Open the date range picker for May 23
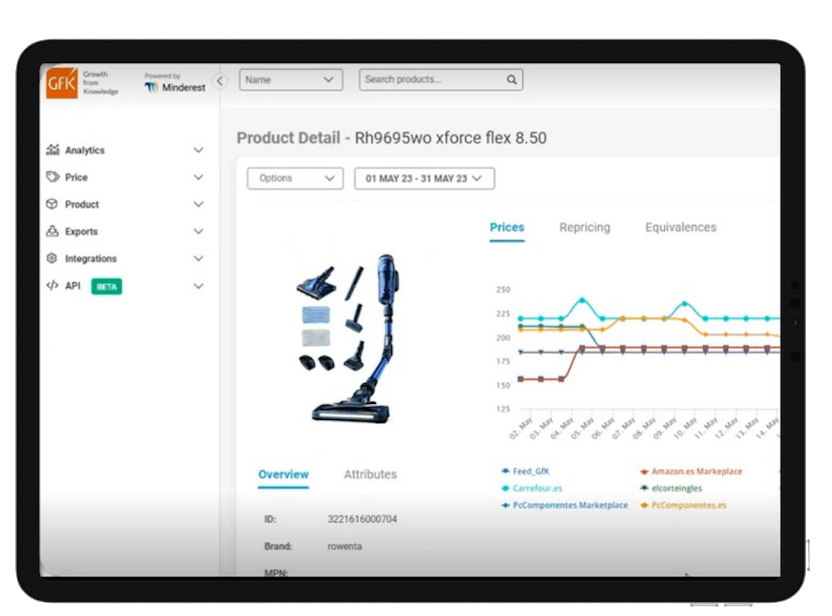This screenshot has width=832, height=616. [424, 178]
